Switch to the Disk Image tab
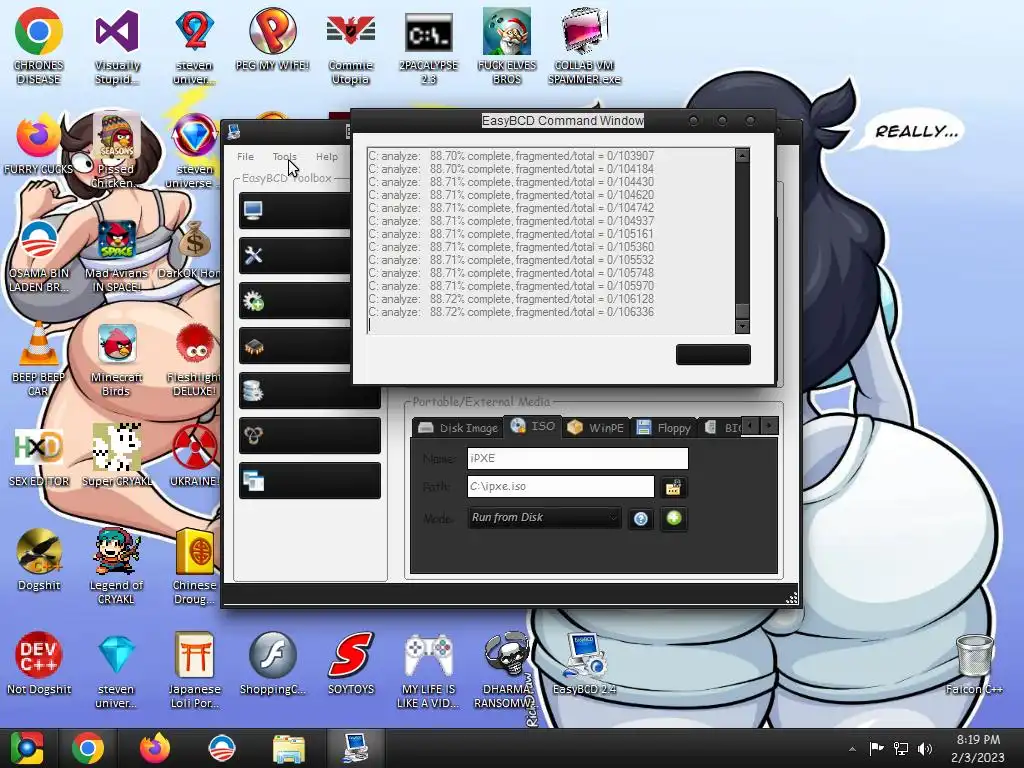This screenshot has height=768, width=1024. click(458, 428)
